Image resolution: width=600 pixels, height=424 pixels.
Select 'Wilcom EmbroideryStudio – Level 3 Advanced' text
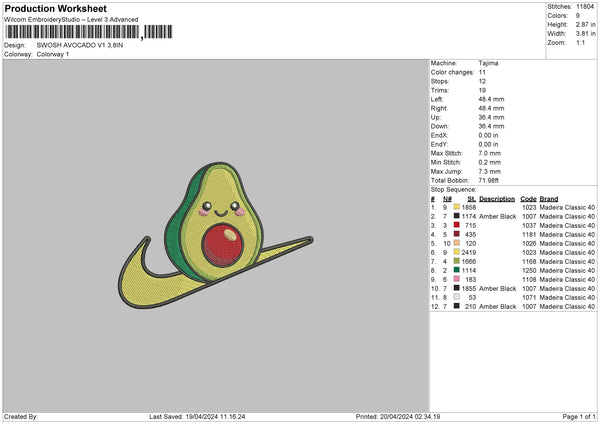71,20
